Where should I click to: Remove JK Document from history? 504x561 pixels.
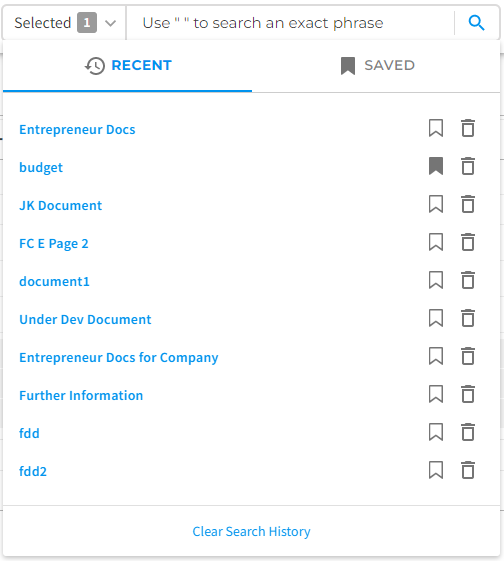tap(468, 204)
